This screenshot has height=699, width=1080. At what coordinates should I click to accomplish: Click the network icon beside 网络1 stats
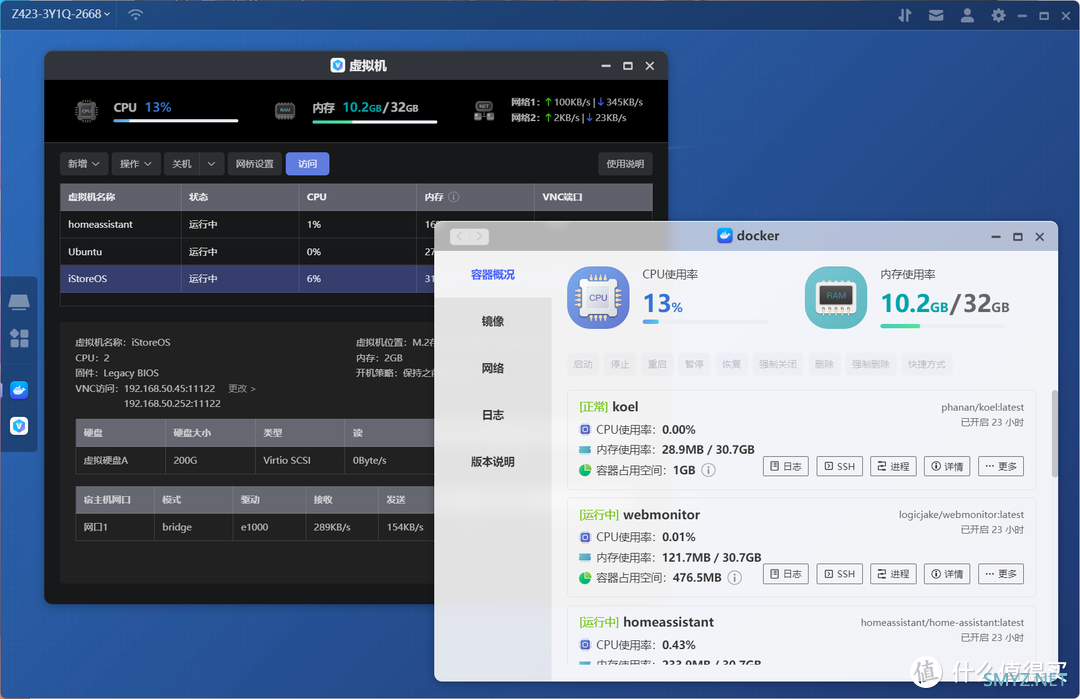pos(484,110)
